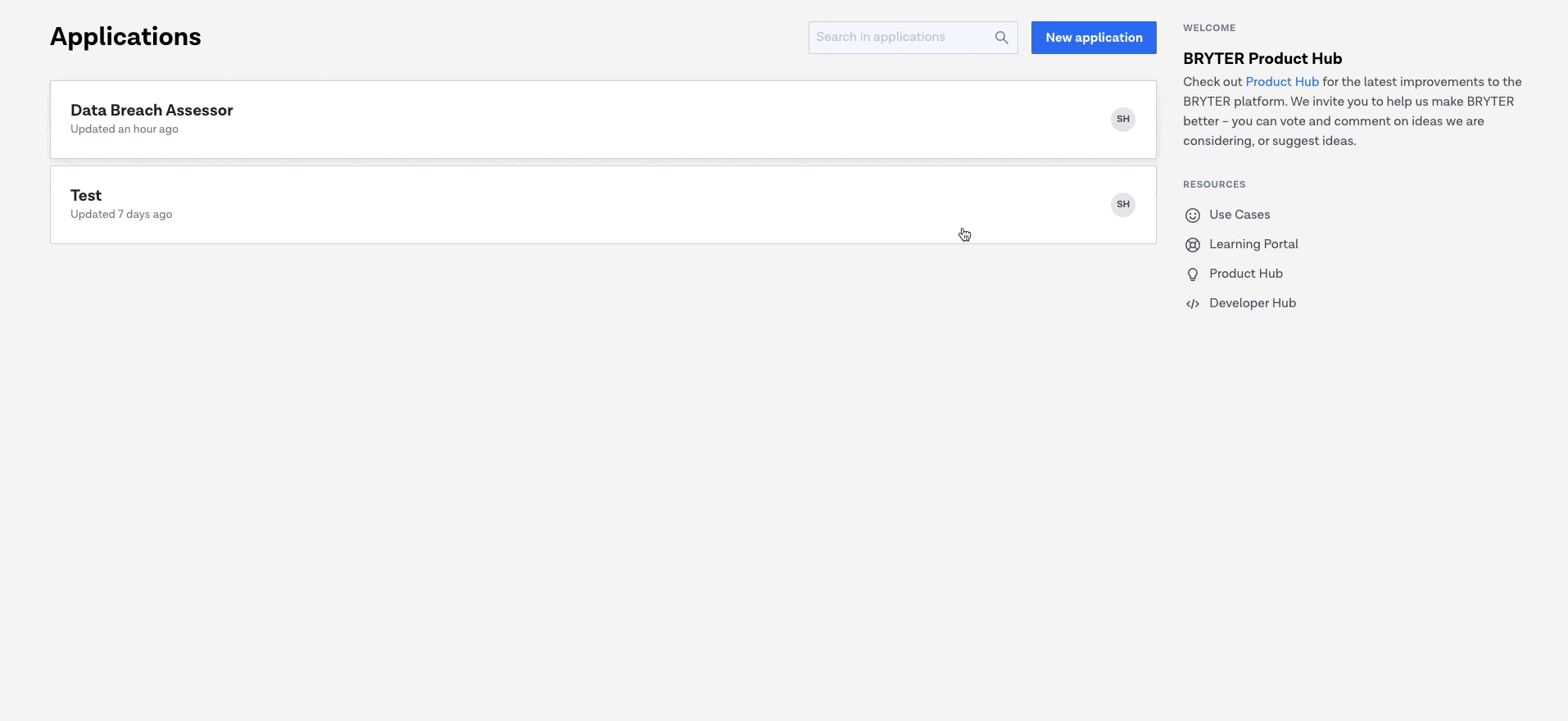
Task: Click the 'Updated an hour ago' timestamp
Action: pos(125,129)
